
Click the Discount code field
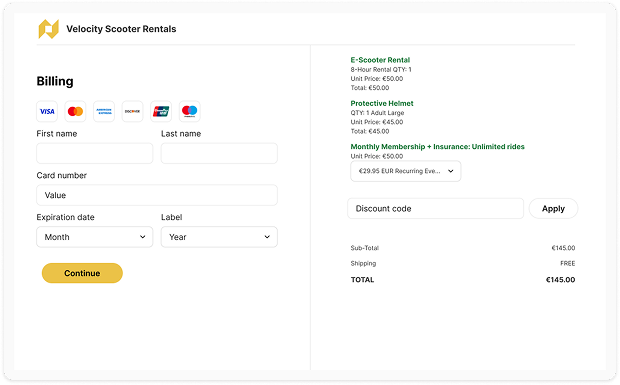[x=435, y=209]
